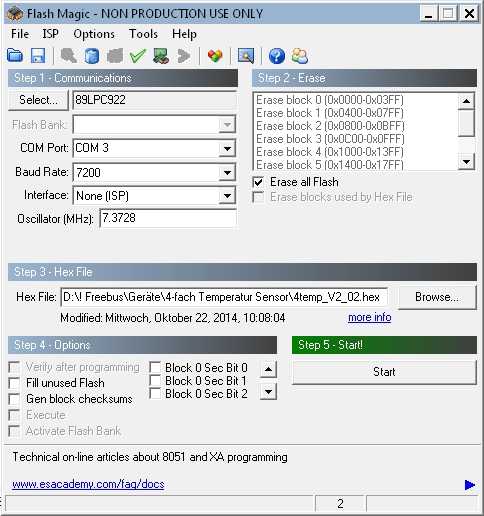Viewport: 484px width, 516px height.
Task: Click the Start programming button
Action: pos(384,372)
